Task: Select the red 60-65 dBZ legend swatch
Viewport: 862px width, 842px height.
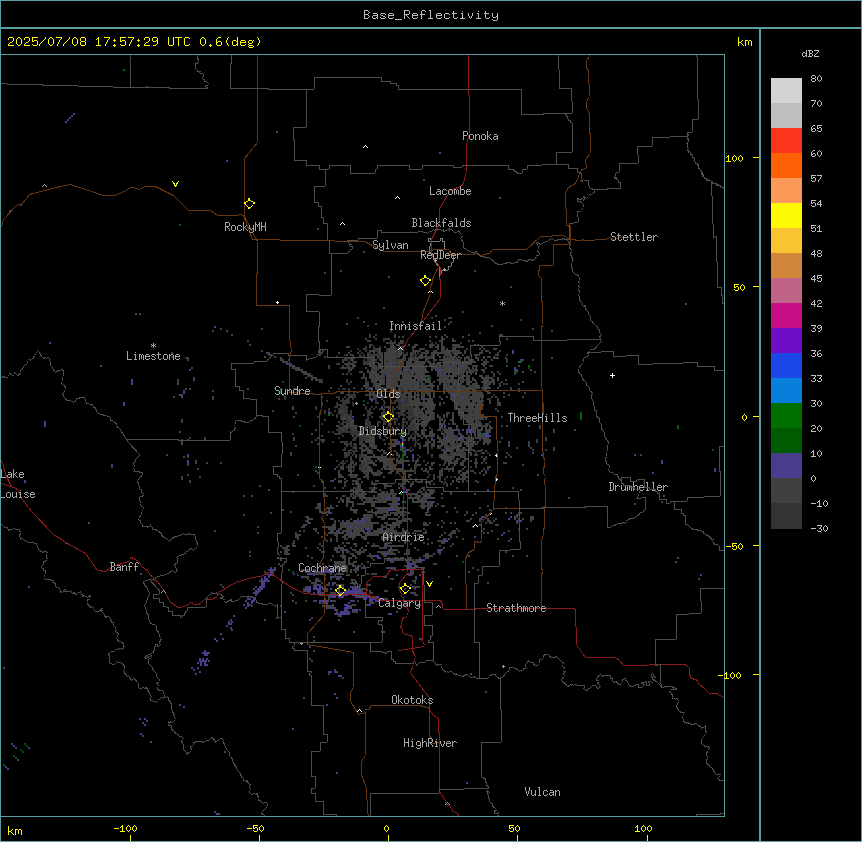Action: (x=786, y=141)
